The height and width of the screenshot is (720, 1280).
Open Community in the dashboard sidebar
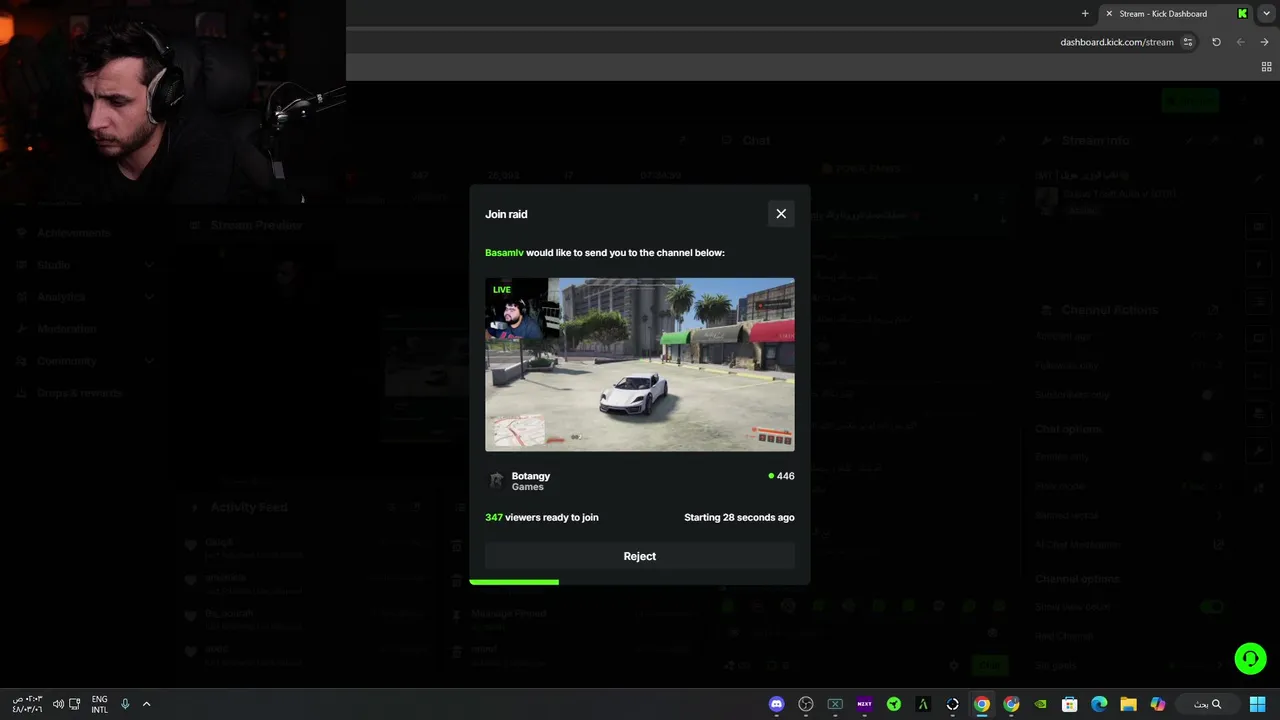coord(67,361)
